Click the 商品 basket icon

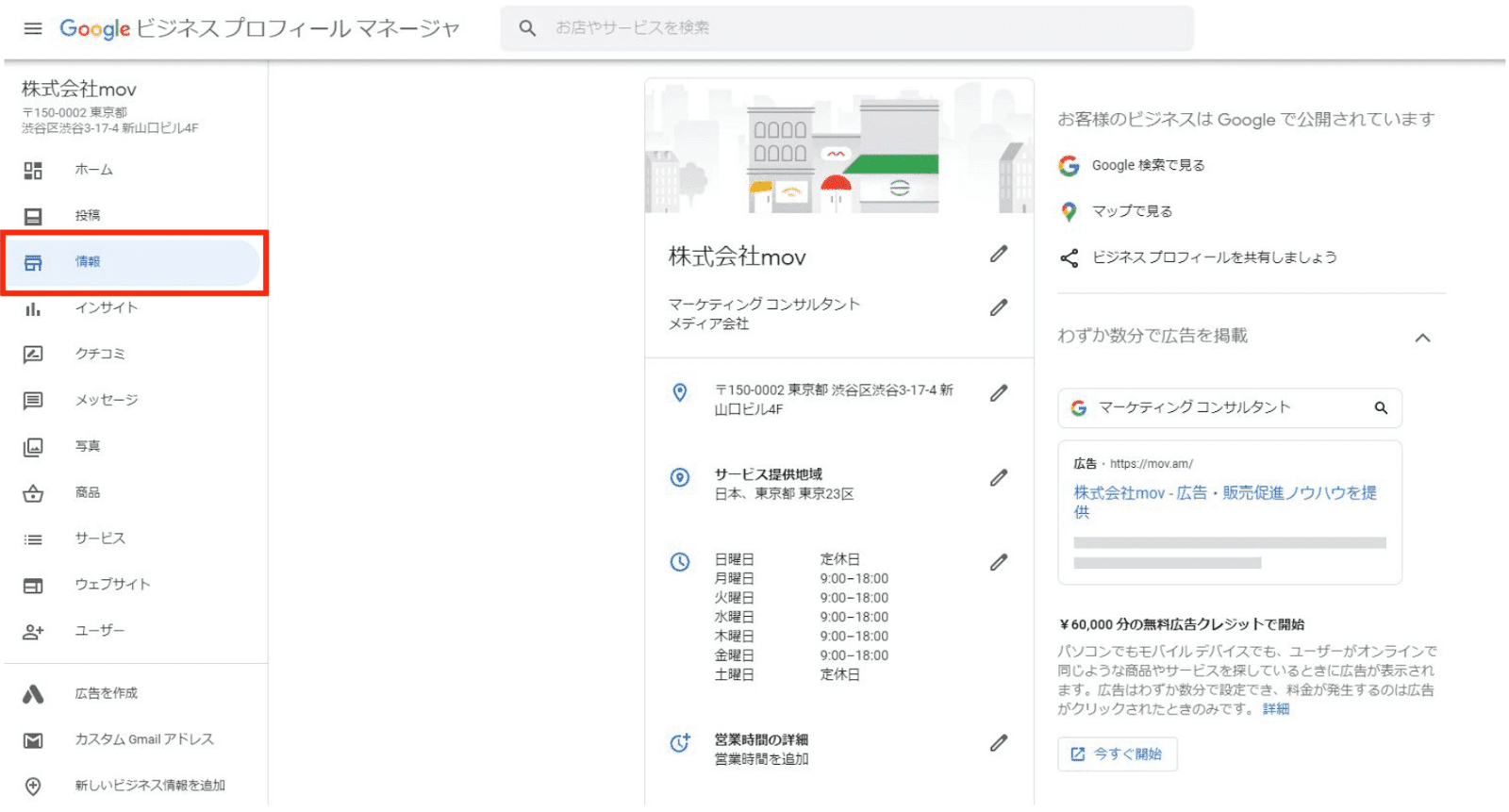(x=33, y=492)
